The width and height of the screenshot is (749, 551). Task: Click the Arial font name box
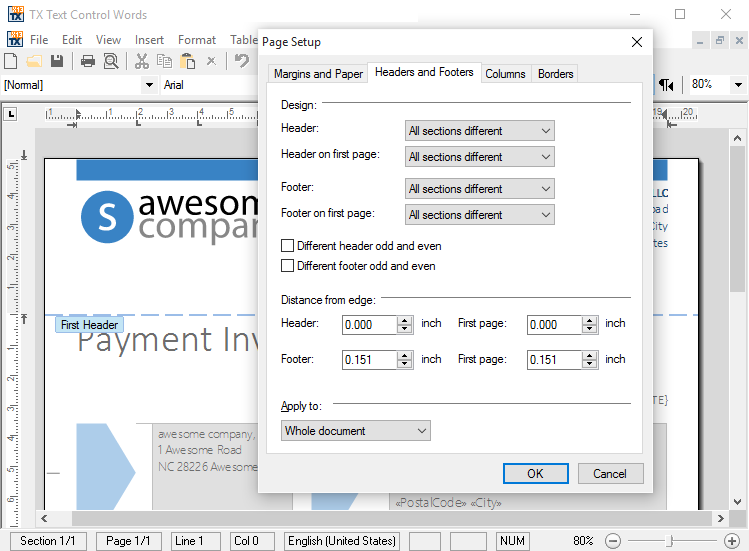tap(210, 85)
